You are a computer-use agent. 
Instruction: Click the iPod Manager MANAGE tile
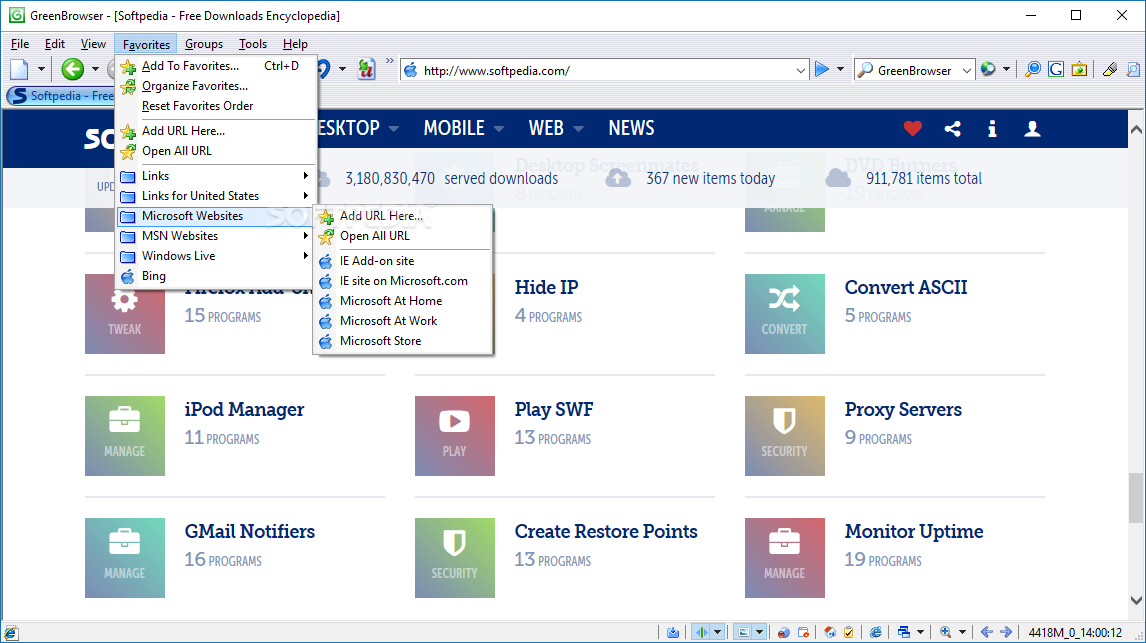[x=125, y=435]
